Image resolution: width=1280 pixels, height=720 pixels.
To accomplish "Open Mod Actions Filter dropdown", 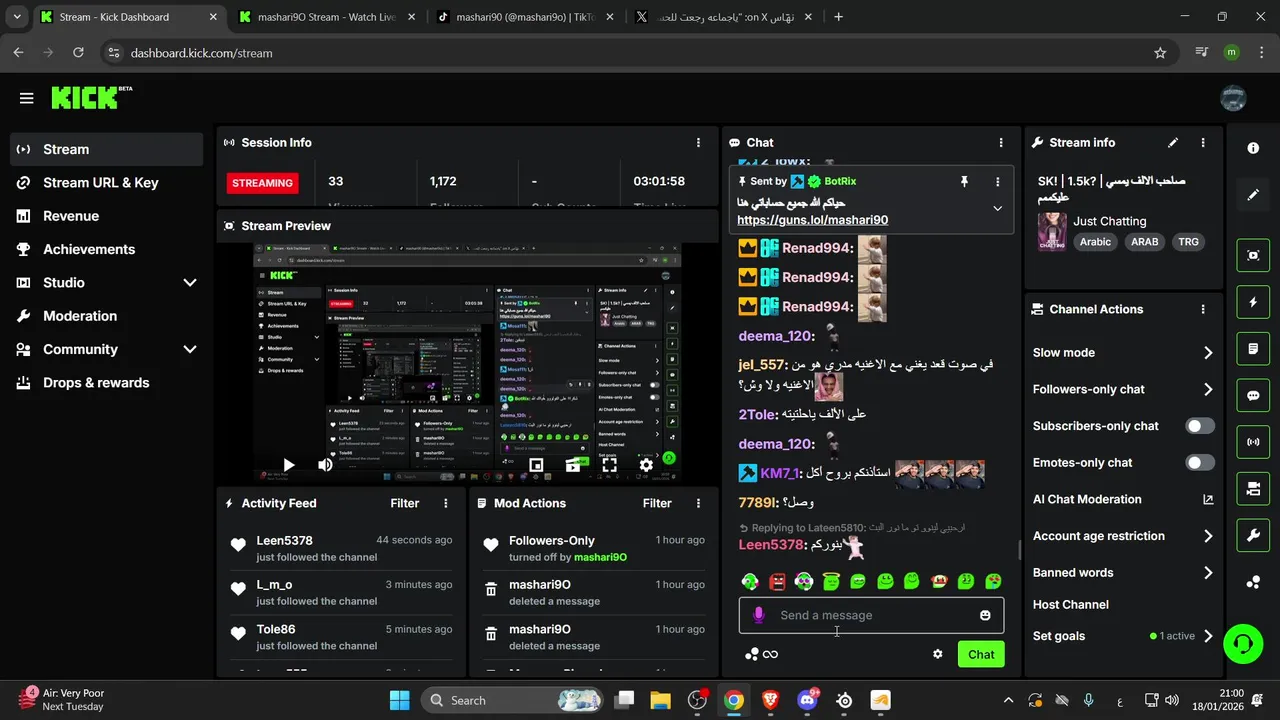I will pos(657,503).
